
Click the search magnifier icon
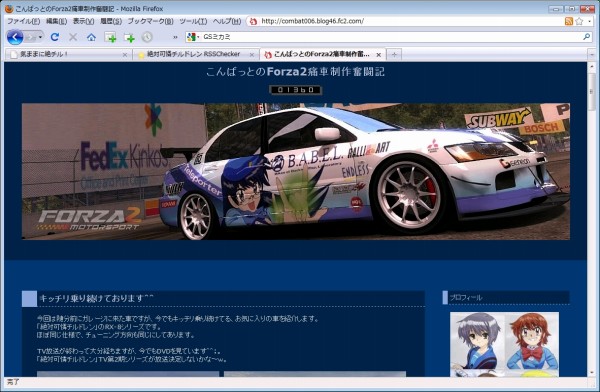click(x=586, y=37)
